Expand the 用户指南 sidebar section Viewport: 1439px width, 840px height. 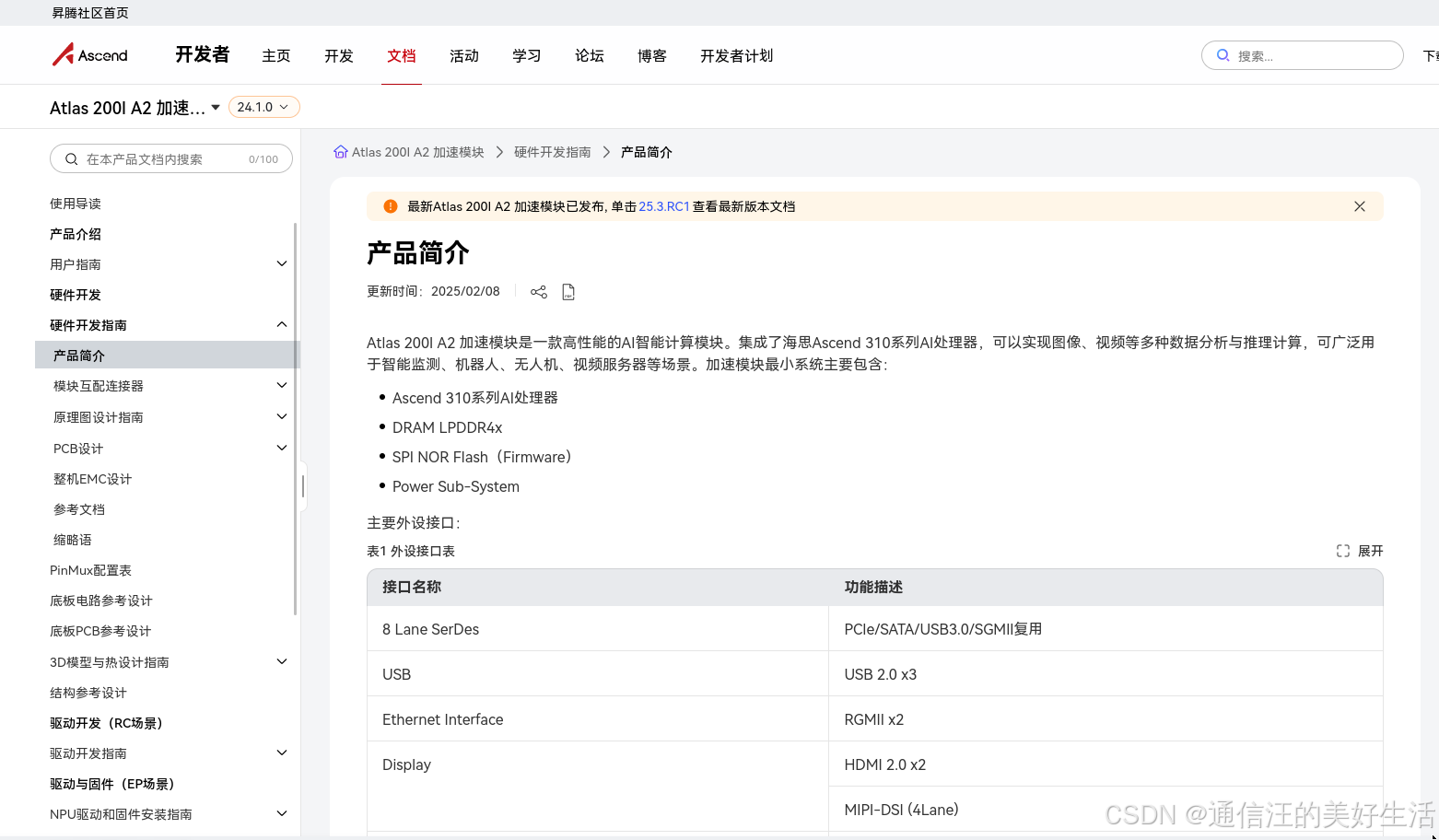[281, 263]
